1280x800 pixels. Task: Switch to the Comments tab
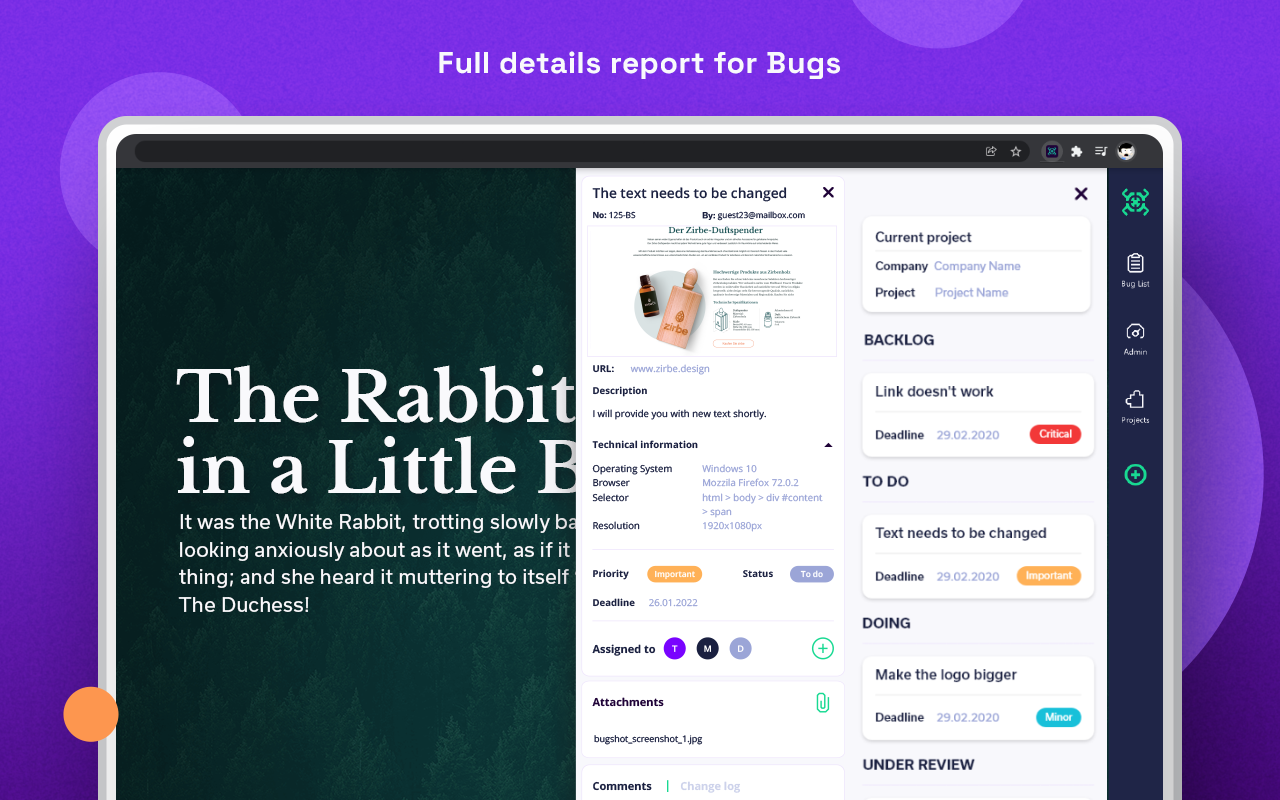[622, 786]
